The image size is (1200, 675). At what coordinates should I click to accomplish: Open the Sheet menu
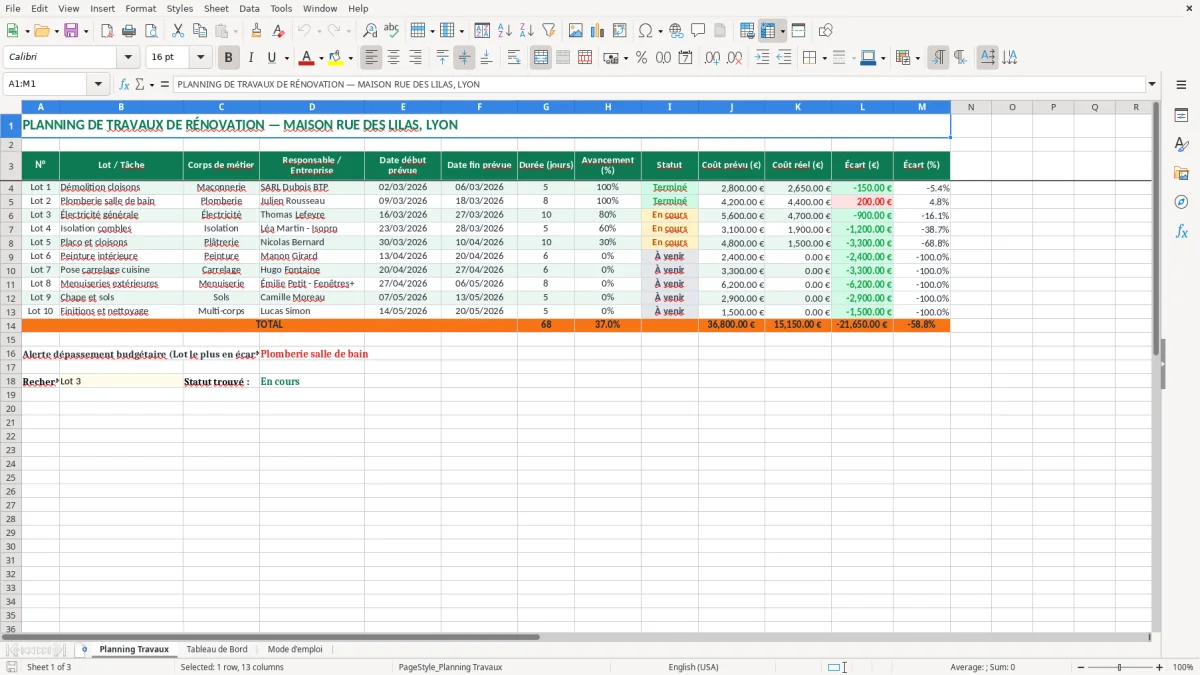click(216, 8)
